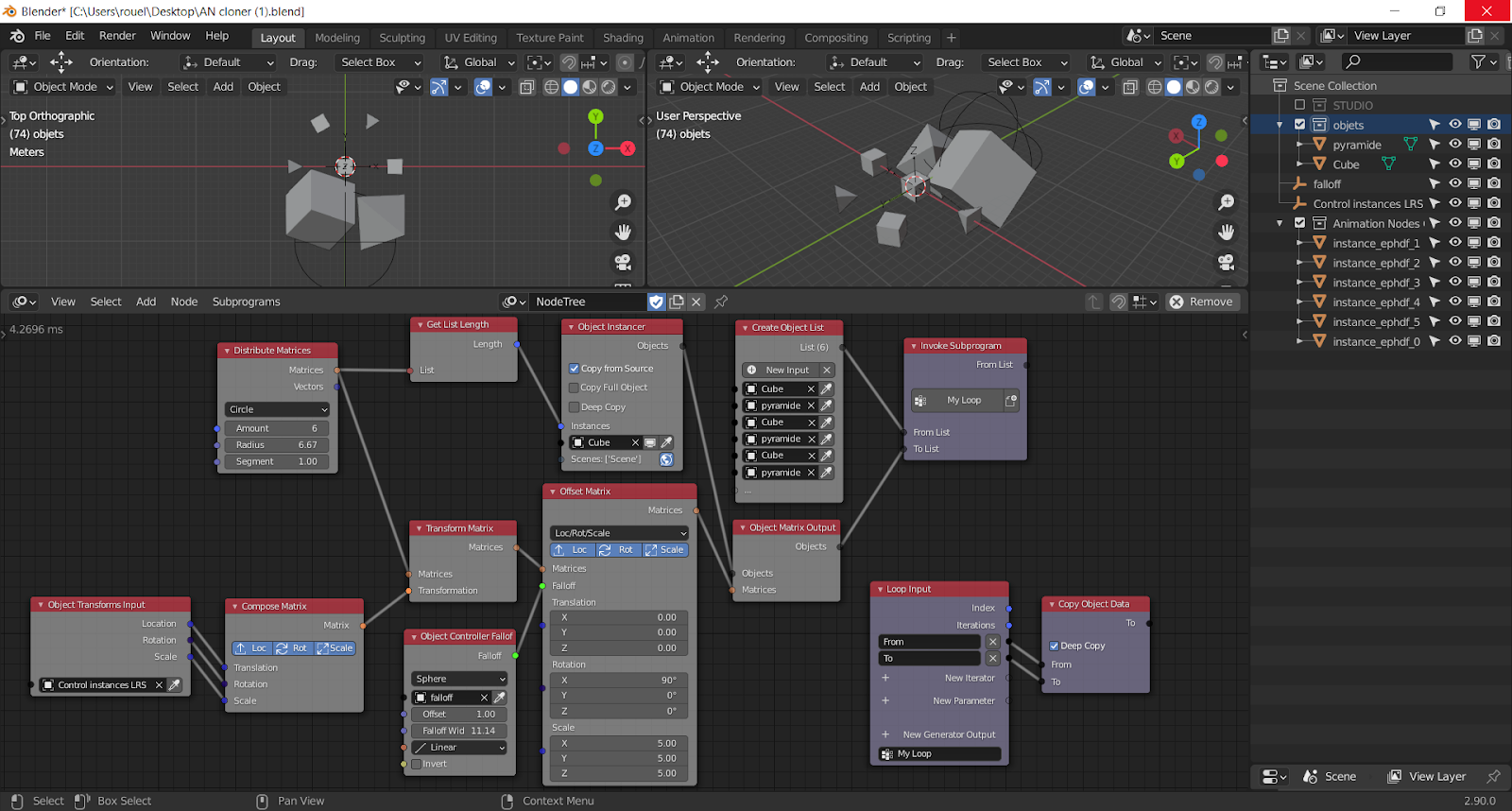1512x811 pixels.
Task: Switch to Modeling workspace tab
Action: pyautogui.click(x=337, y=38)
